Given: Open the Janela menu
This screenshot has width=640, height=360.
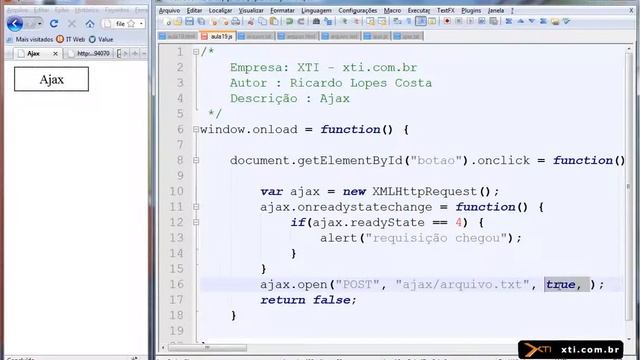Looking at the screenshot, I should [496, 10].
